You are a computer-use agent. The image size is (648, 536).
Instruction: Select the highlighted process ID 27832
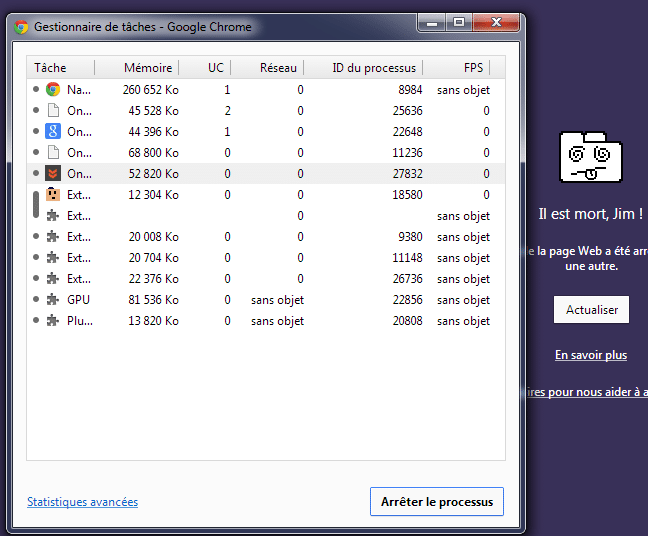point(407,174)
